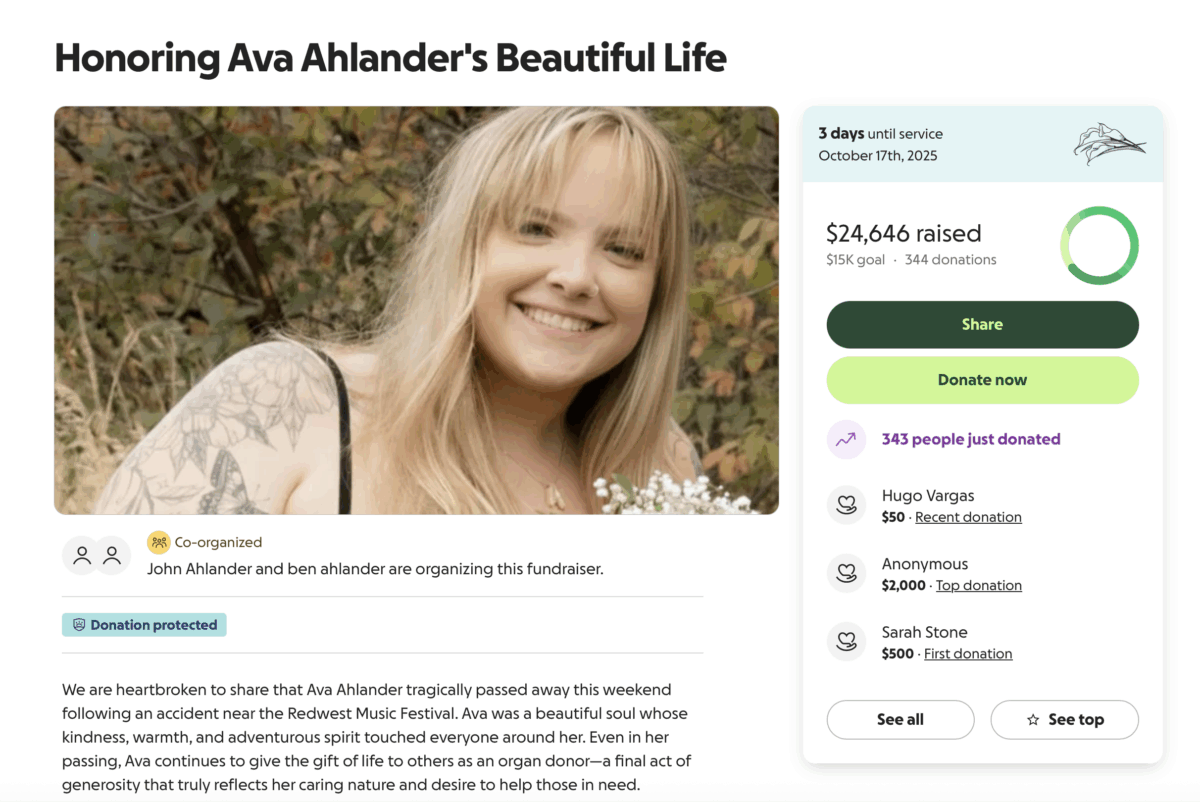This screenshot has width=1200, height=802.
Task: Follow the Top donation link
Action: (979, 585)
